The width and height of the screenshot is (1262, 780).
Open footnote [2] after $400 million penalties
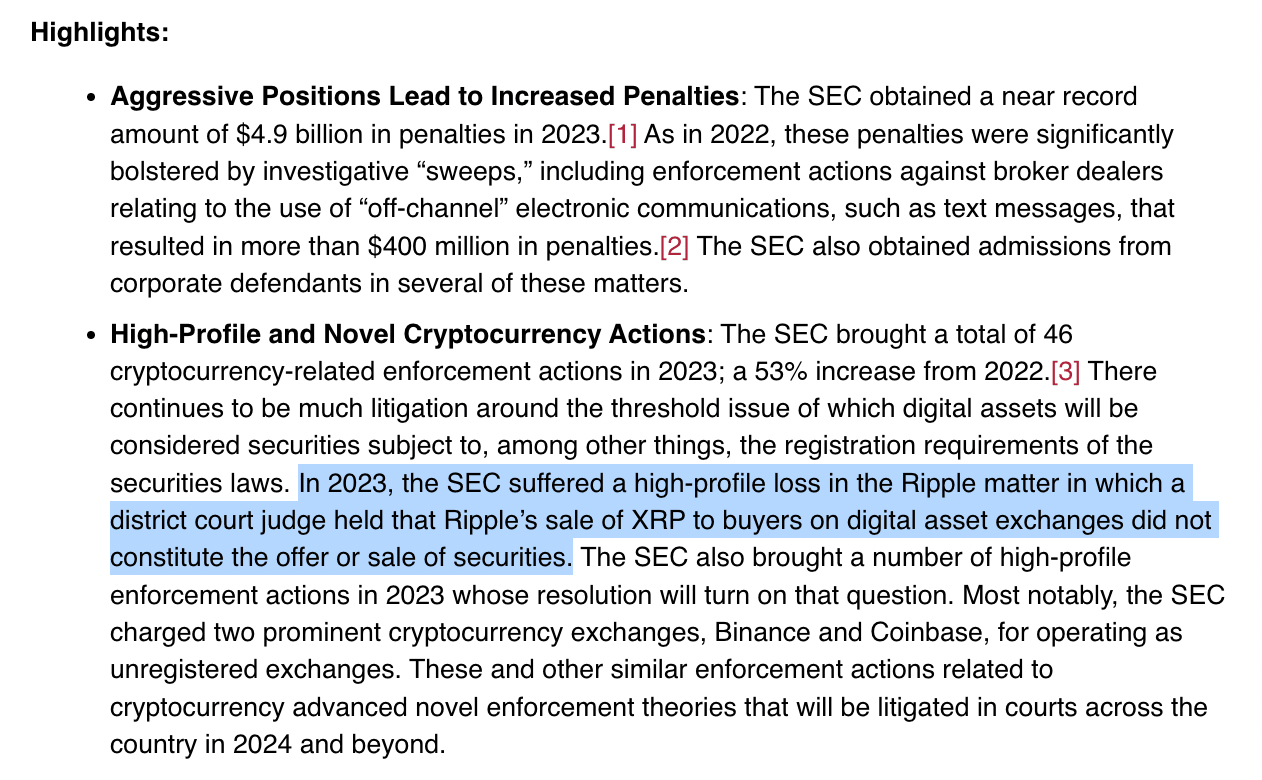[x=674, y=246]
